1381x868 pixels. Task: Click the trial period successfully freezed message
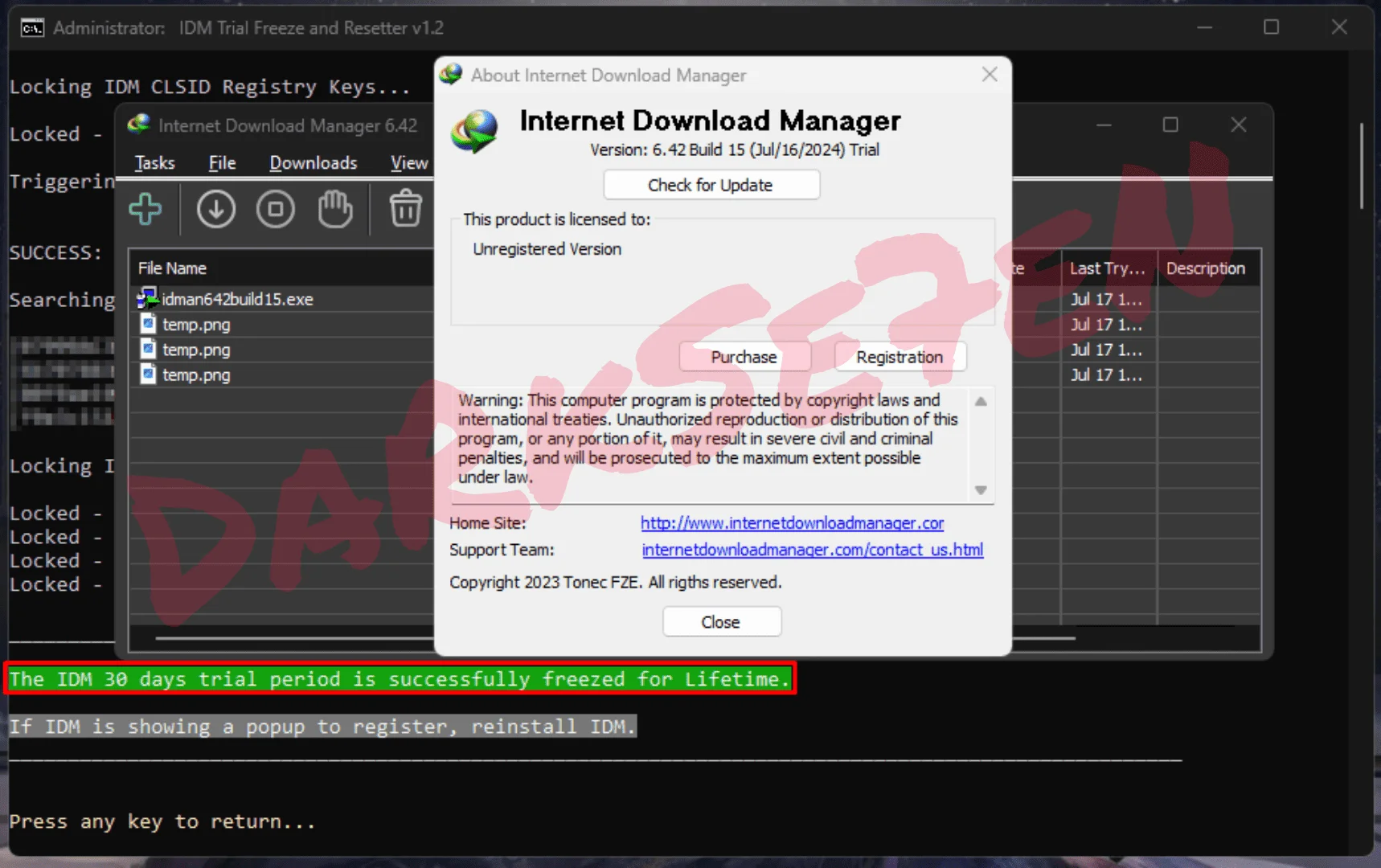coord(400,678)
